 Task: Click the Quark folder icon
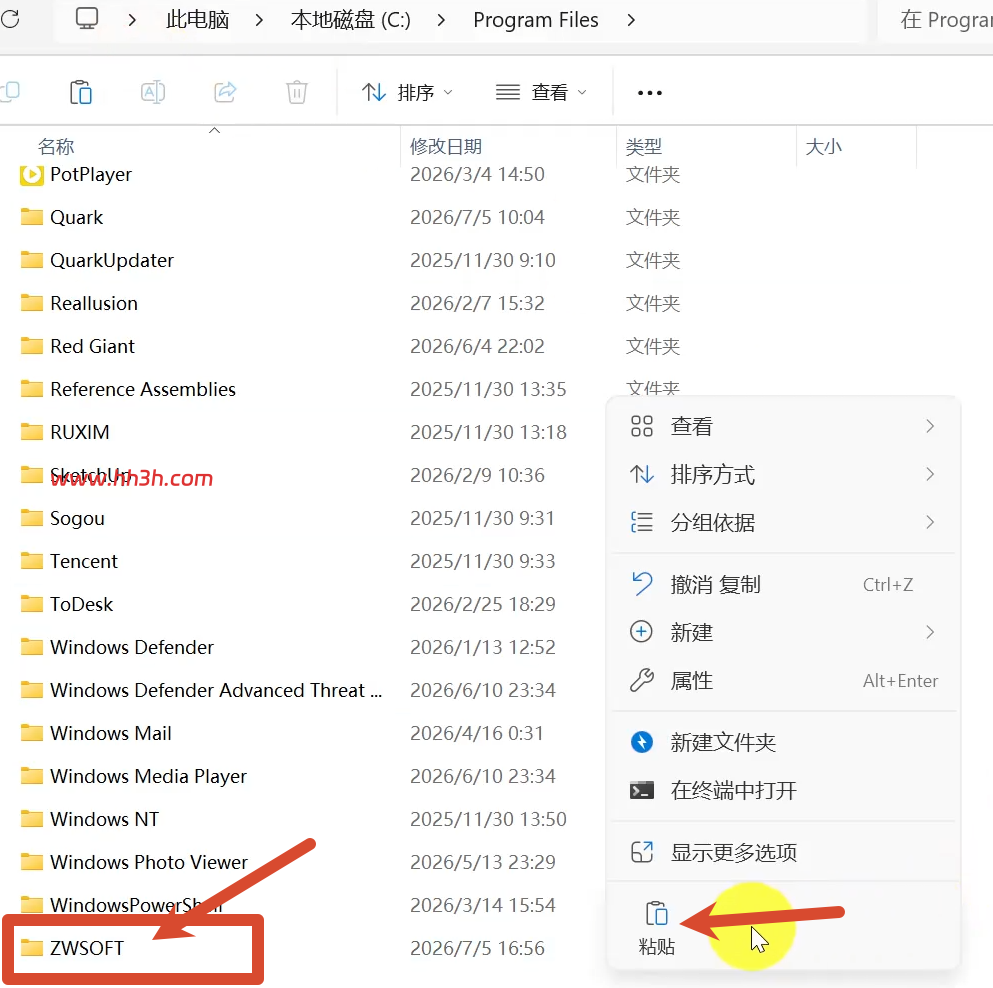coord(32,217)
